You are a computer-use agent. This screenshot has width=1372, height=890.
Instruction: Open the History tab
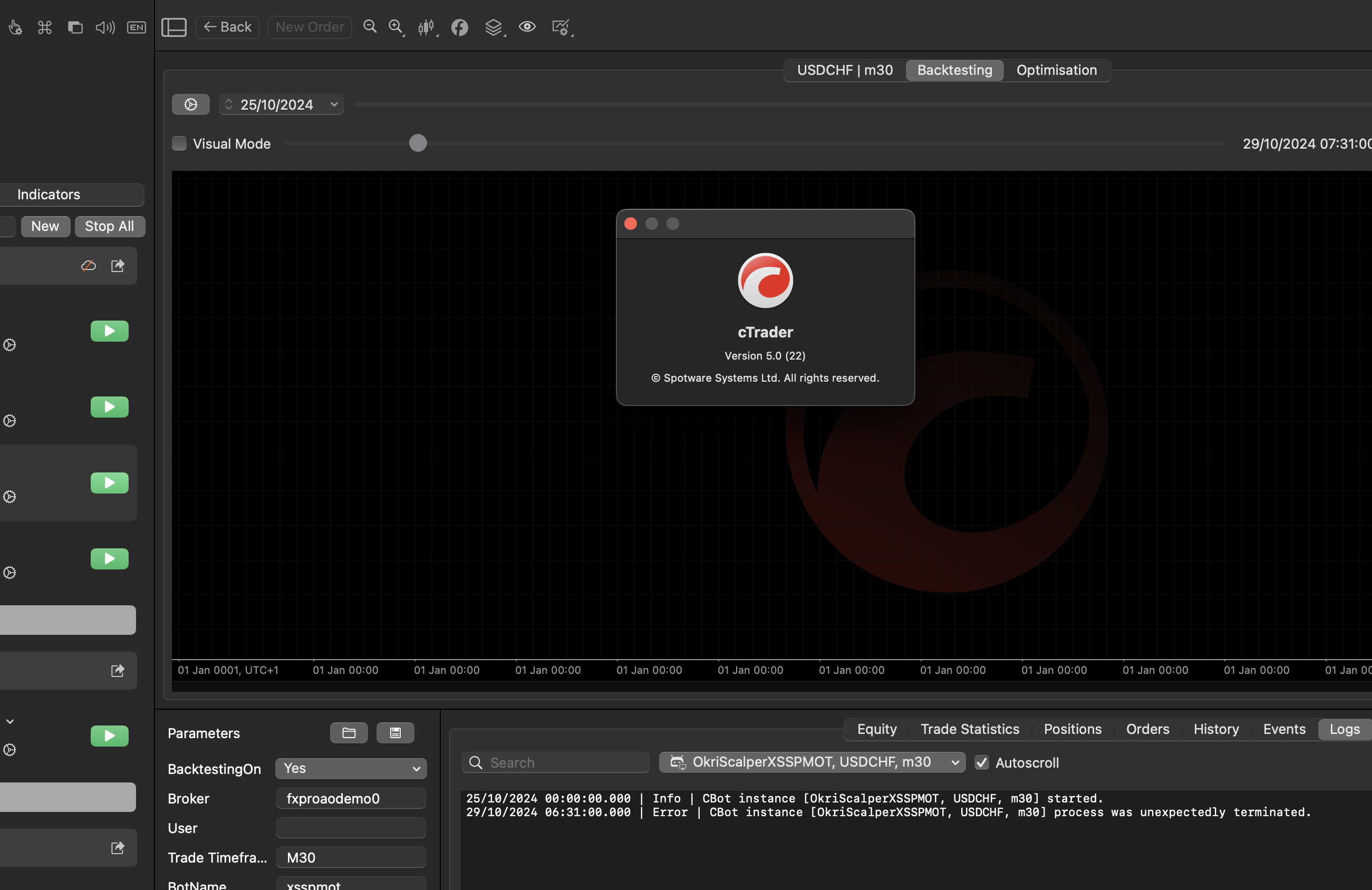[x=1216, y=729]
